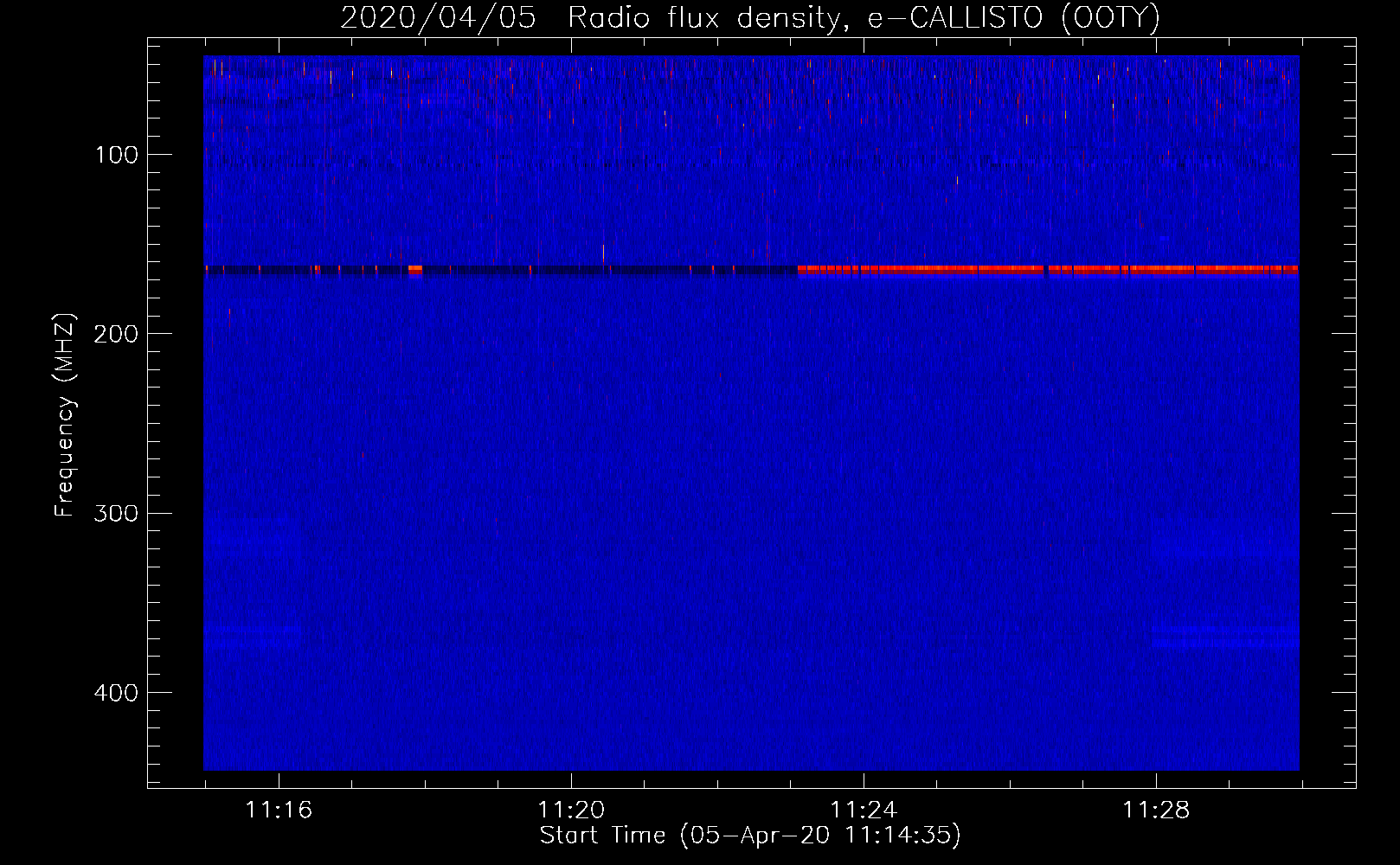This screenshot has width=1400, height=865.
Task: Click the date '2020/04/05' in the title
Action: pyautogui.click(x=438, y=18)
